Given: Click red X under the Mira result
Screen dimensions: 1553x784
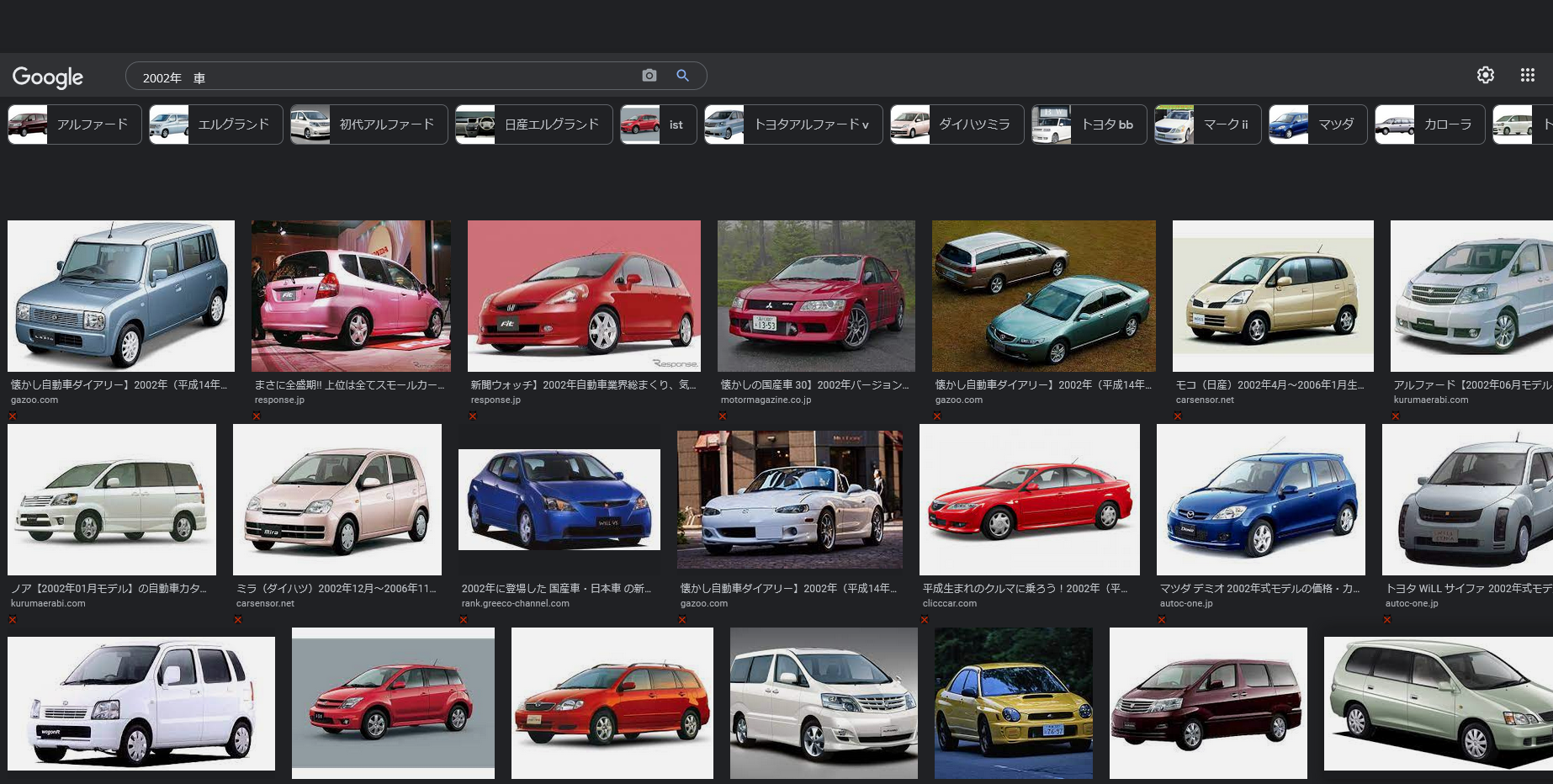Looking at the screenshot, I should (238, 620).
